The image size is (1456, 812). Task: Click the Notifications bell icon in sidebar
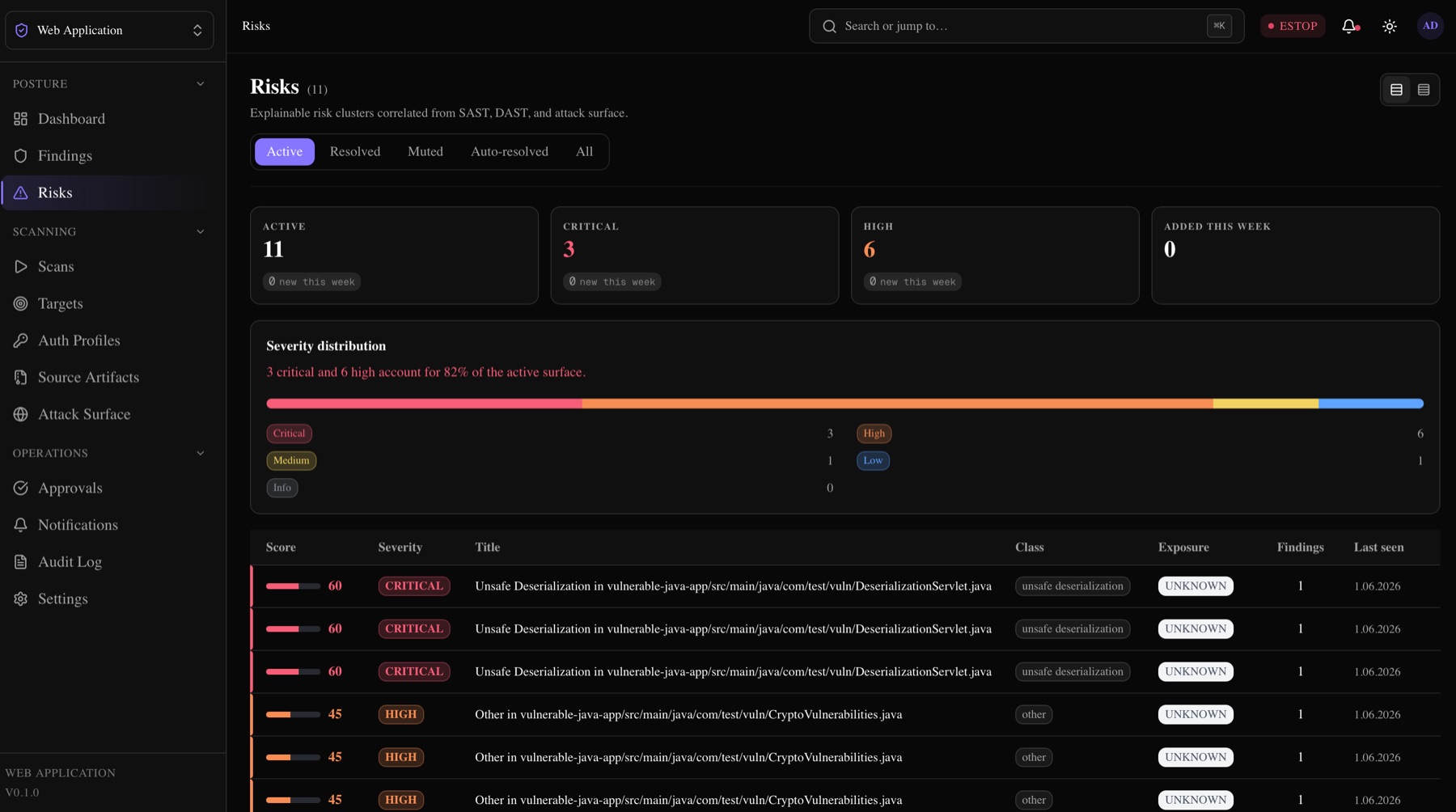(x=21, y=526)
